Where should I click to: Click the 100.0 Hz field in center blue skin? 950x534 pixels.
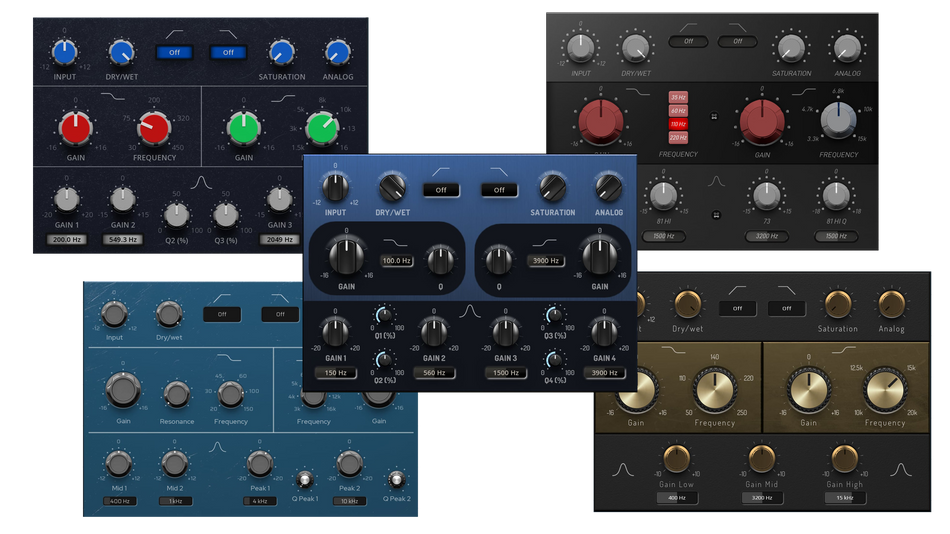coord(397,261)
